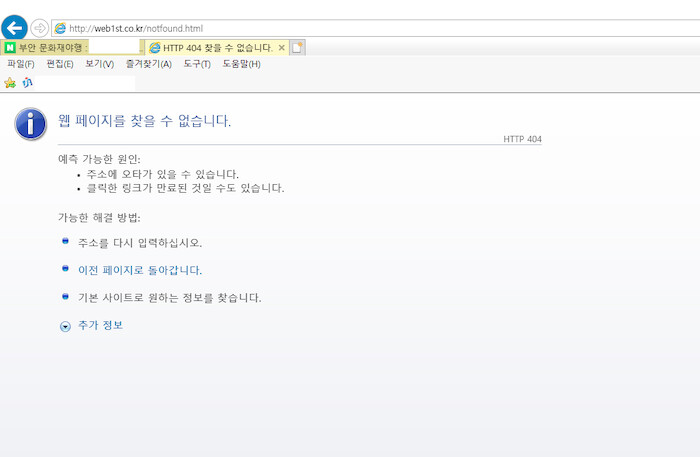The image size is (700, 457).
Task: Click the HTTP 404 label
Action: (522, 139)
